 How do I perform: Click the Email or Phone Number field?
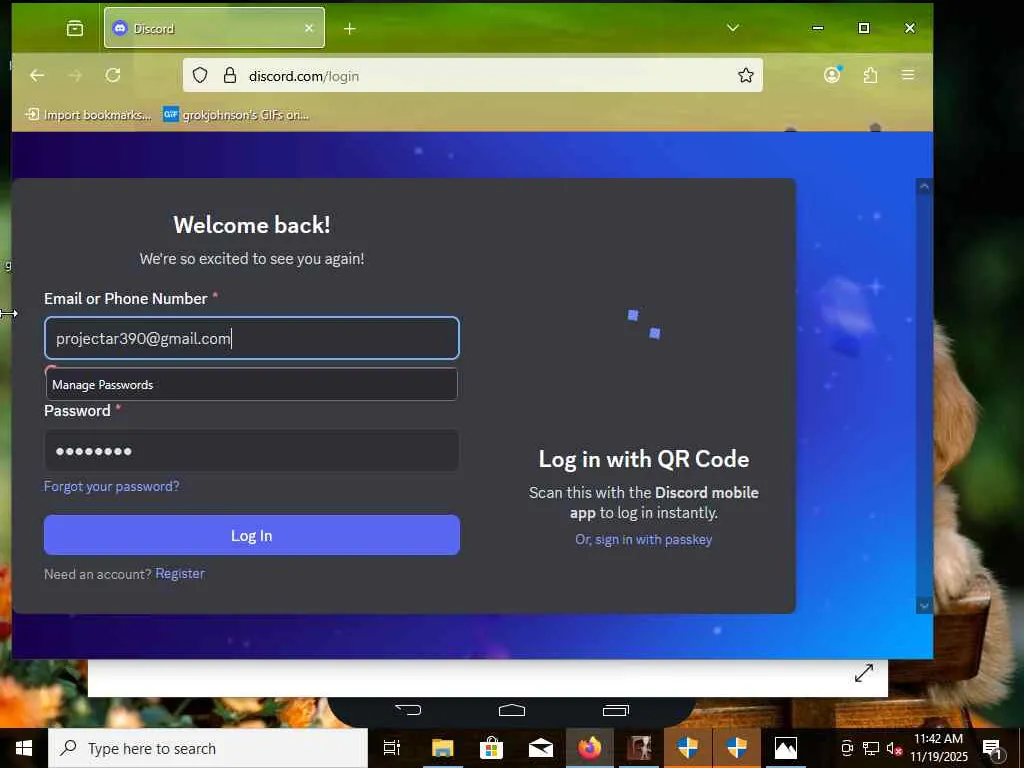point(252,338)
